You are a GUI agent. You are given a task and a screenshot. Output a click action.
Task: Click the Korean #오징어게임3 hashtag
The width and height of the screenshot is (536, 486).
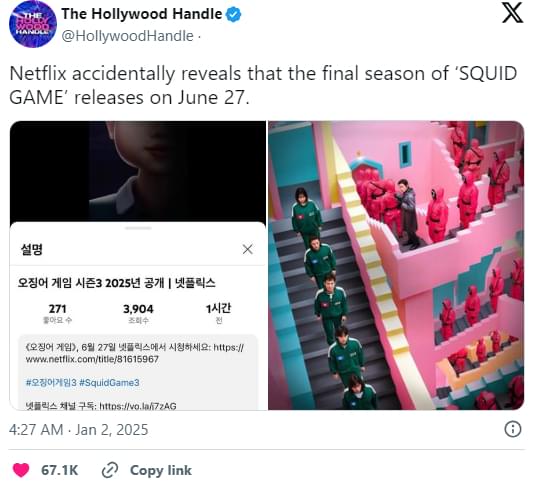point(51,382)
